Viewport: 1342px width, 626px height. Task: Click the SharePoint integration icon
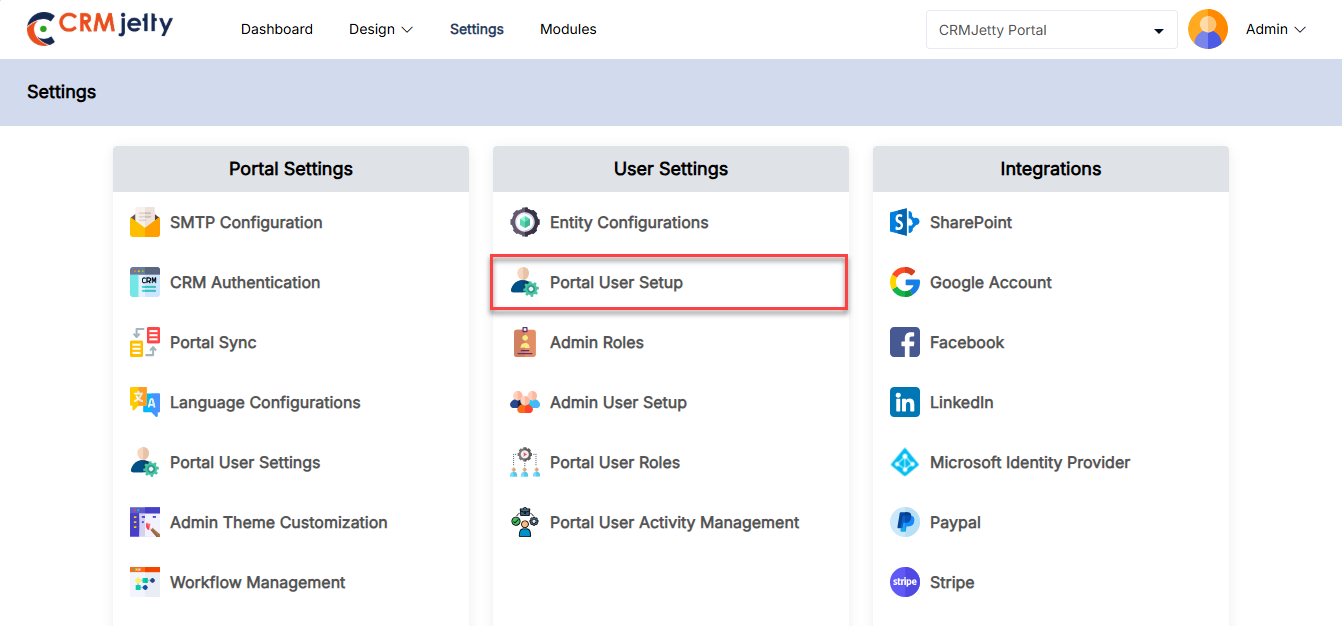point(904,223)
